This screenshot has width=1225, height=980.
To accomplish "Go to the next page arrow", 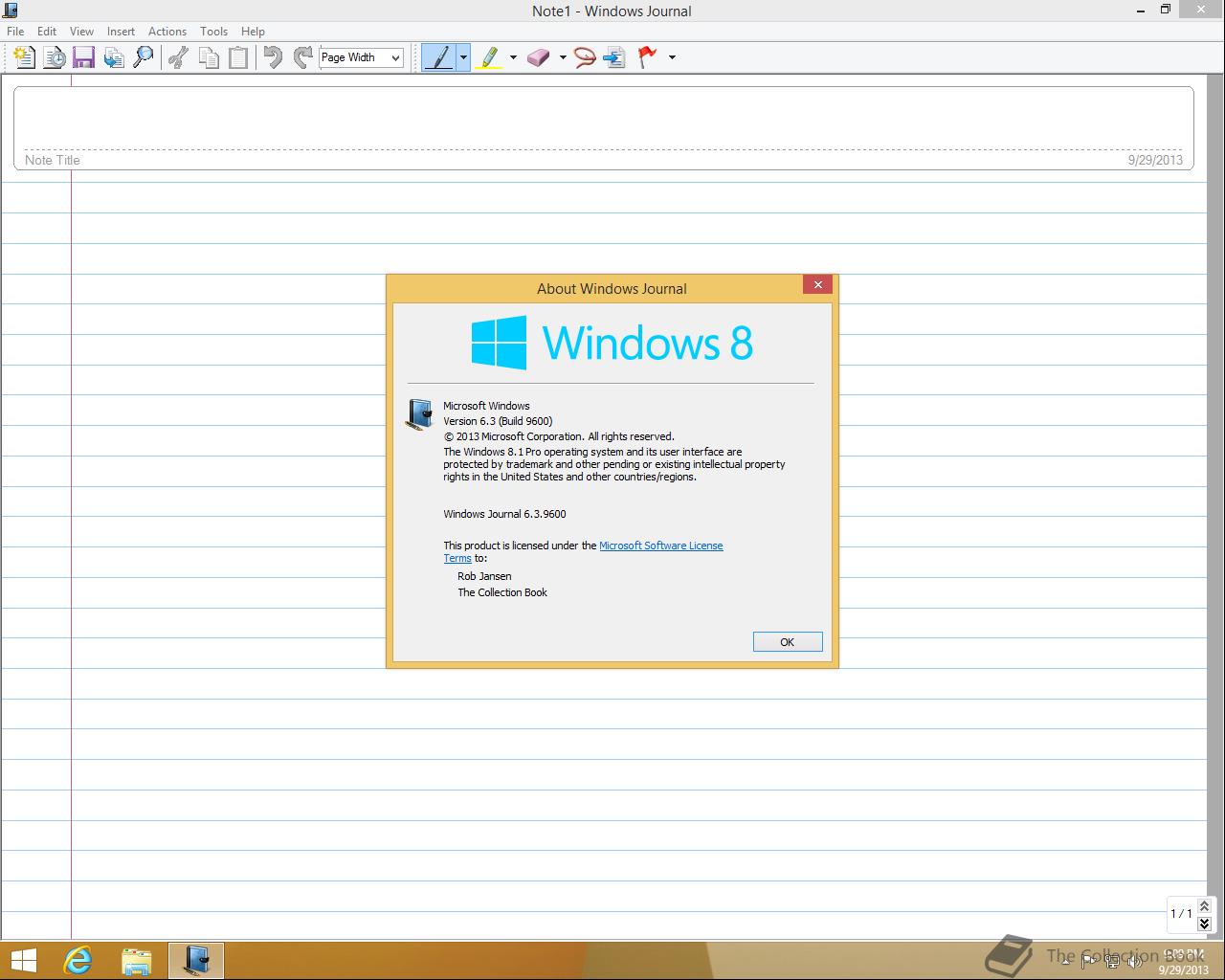I will (x=1204, y=924).
